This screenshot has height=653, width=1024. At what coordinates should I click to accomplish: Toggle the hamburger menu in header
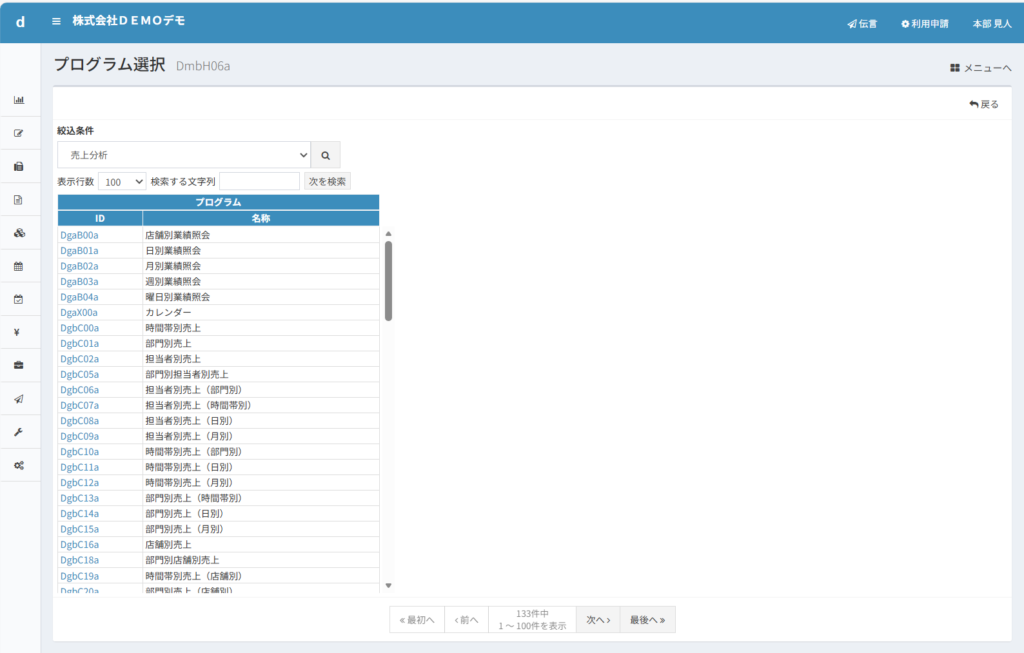(57, 21)
